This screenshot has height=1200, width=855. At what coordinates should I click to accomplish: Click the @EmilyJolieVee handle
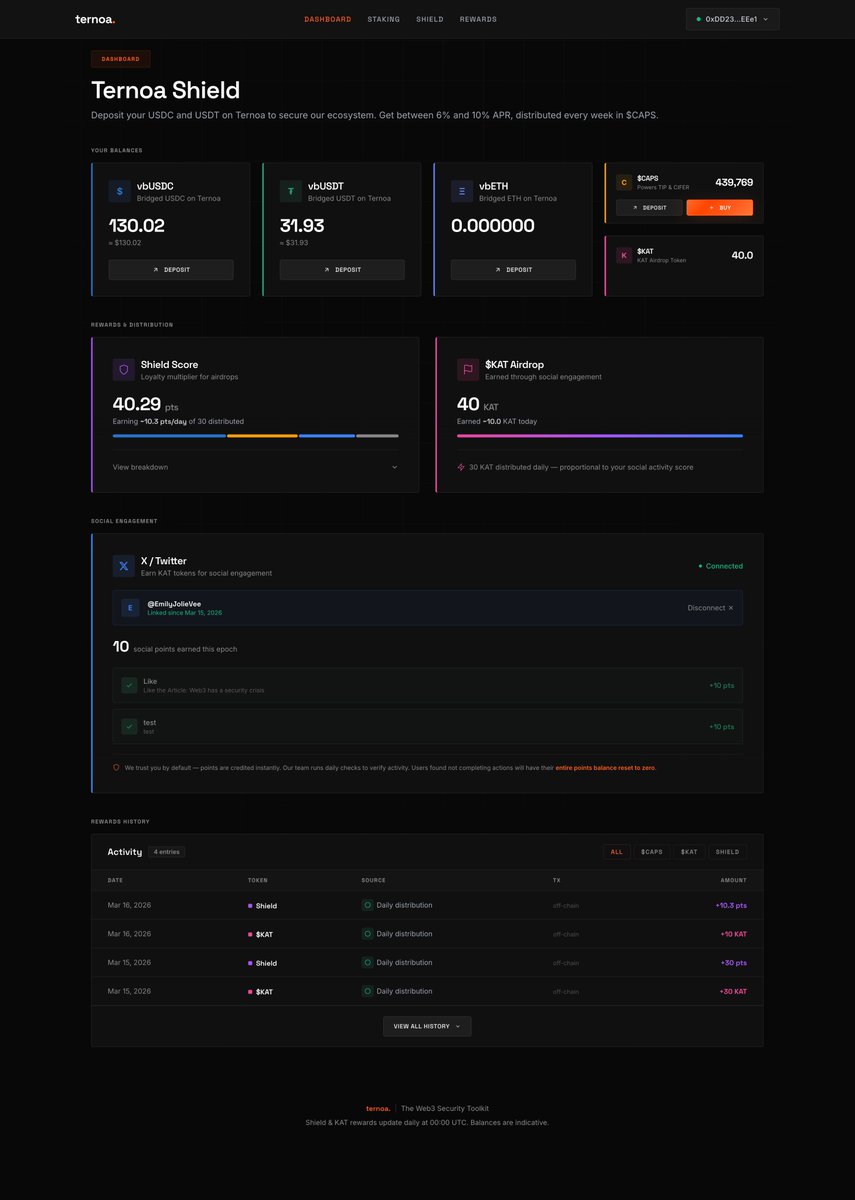pos(174,604)
